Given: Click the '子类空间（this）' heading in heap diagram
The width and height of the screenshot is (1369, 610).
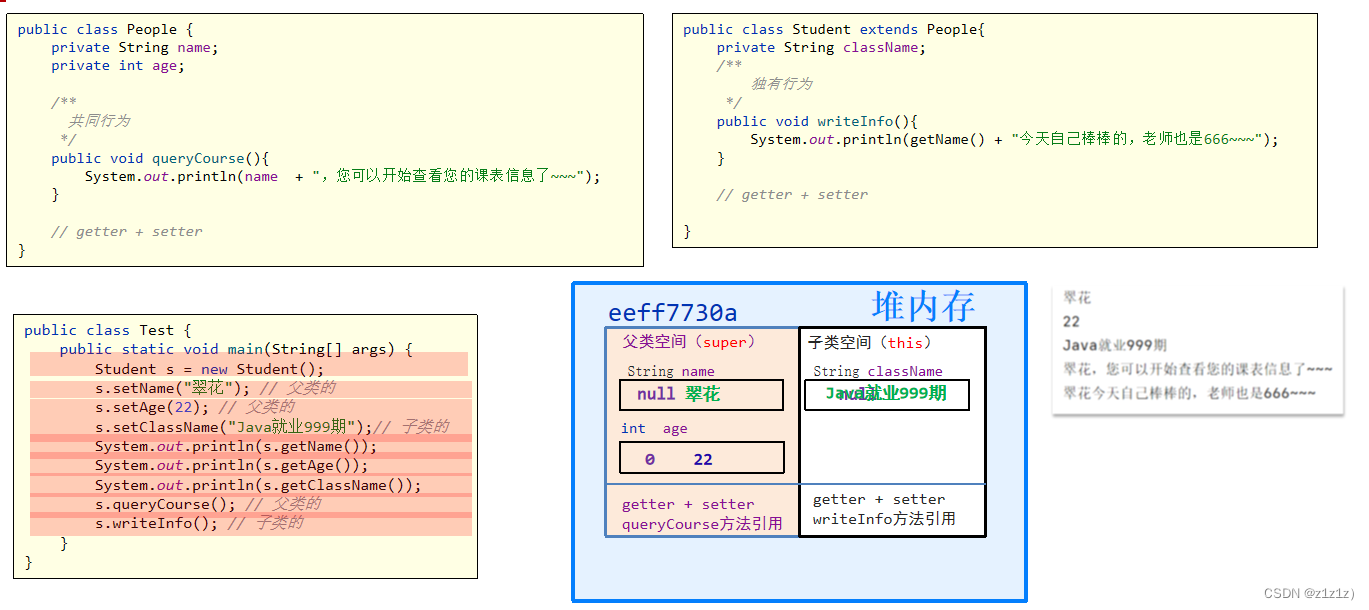Looking at the screenshot, I should click(x=870, y=342).
